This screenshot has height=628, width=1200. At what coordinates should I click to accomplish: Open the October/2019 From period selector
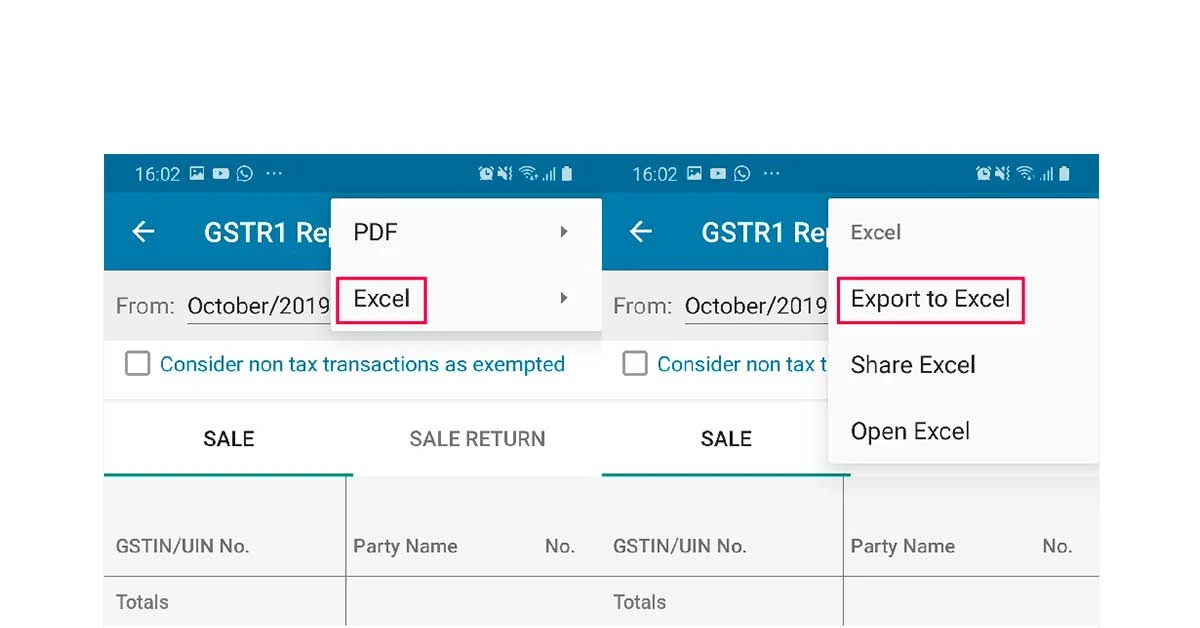[258, 305]
